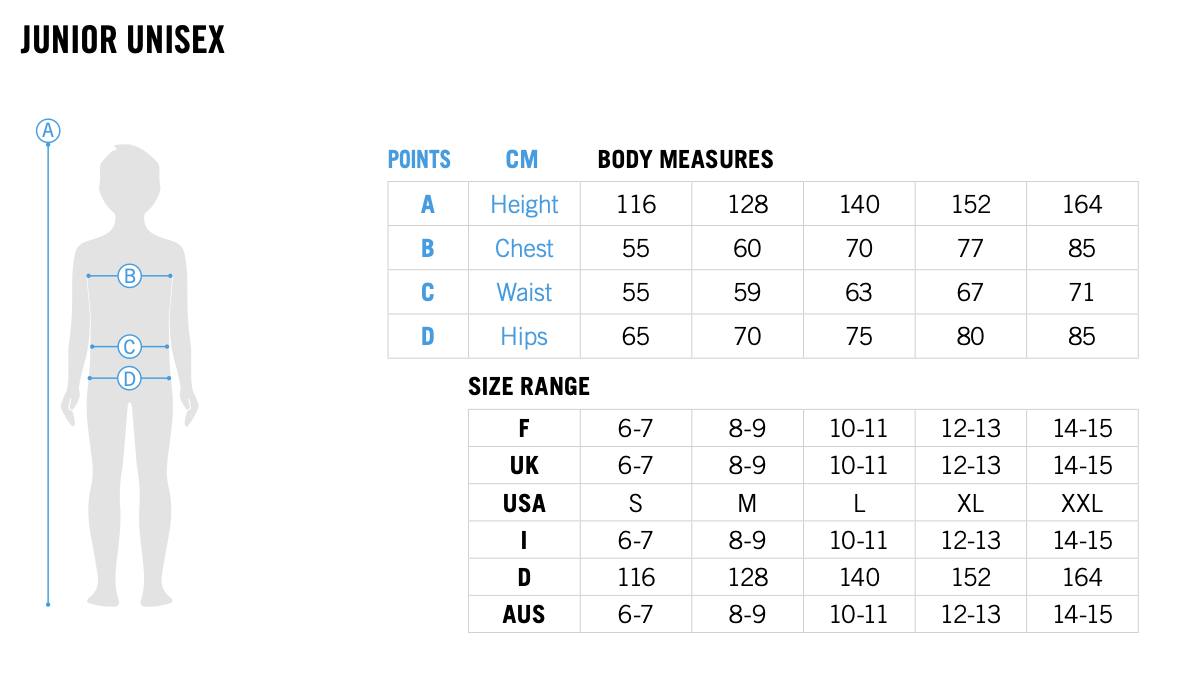Screen dimensions: 1198x678
Task: Click the circled C waist marker on figure
Action: click(x=129, y=347)
